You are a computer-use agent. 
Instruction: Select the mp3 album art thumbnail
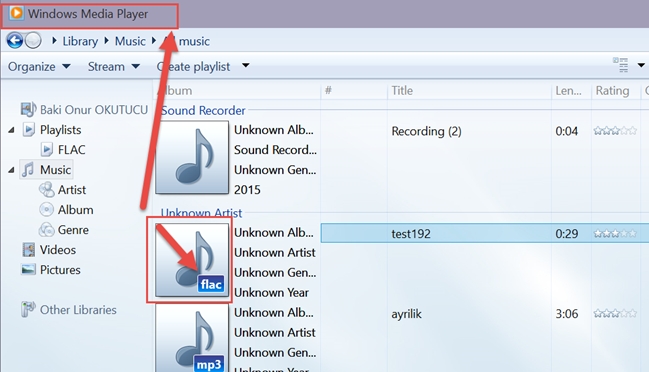click(x=192, y=338)
